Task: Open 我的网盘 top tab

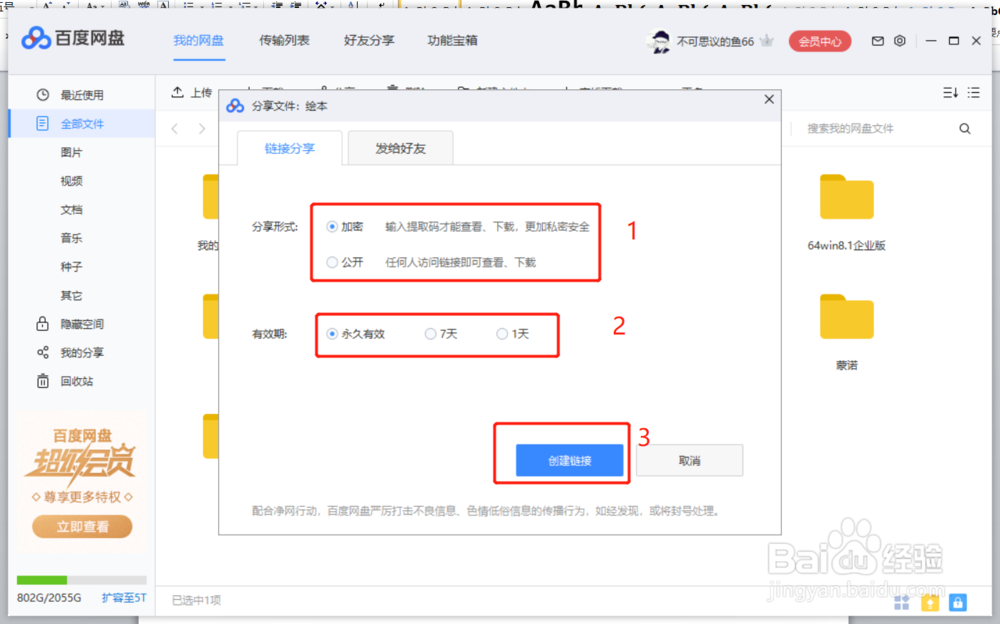Action: (x=198, y=41)
